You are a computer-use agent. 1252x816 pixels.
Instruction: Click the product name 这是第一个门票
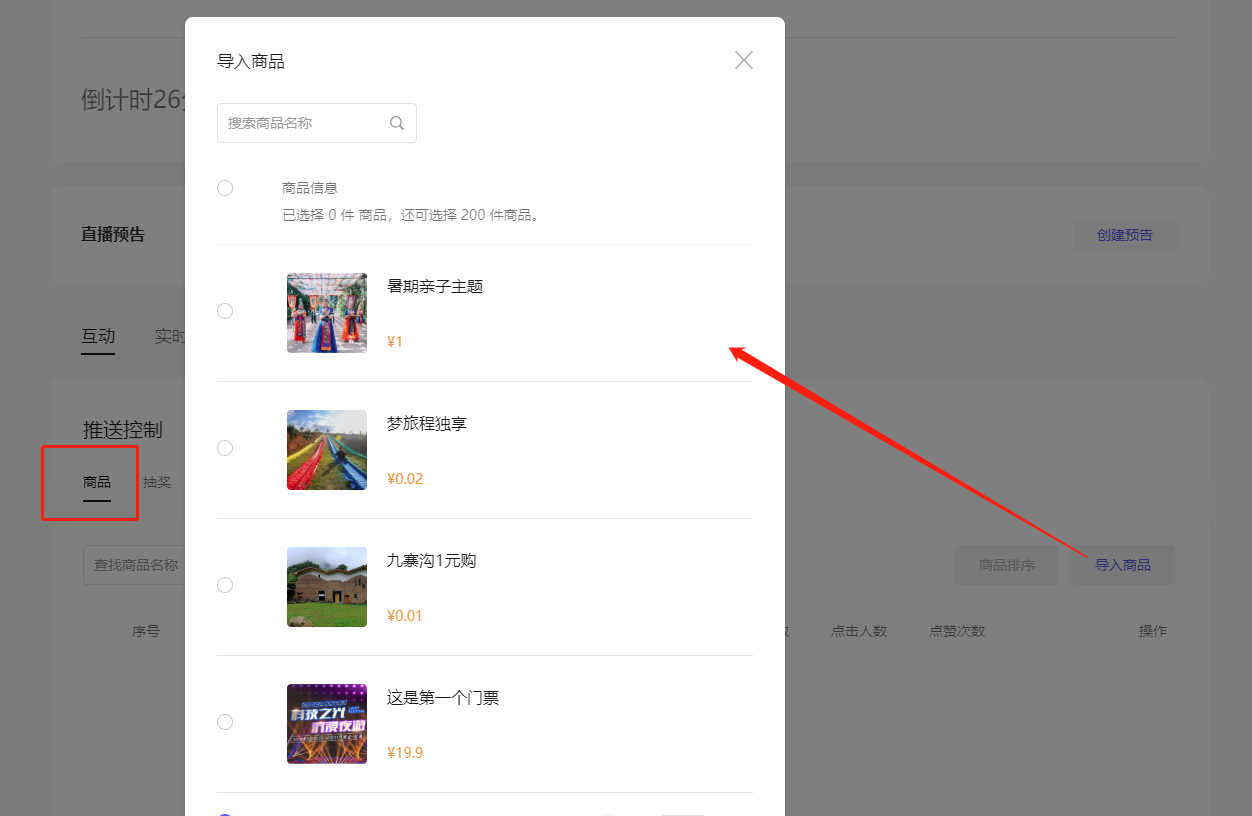pyautogui.click(x=443, y=698)
